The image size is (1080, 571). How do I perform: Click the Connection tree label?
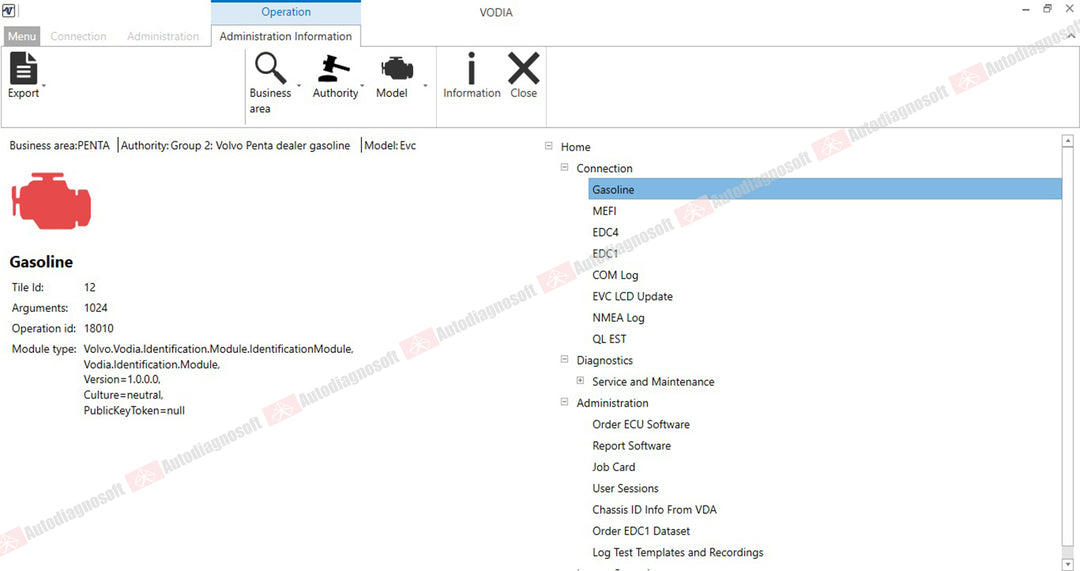coord(604,168)
